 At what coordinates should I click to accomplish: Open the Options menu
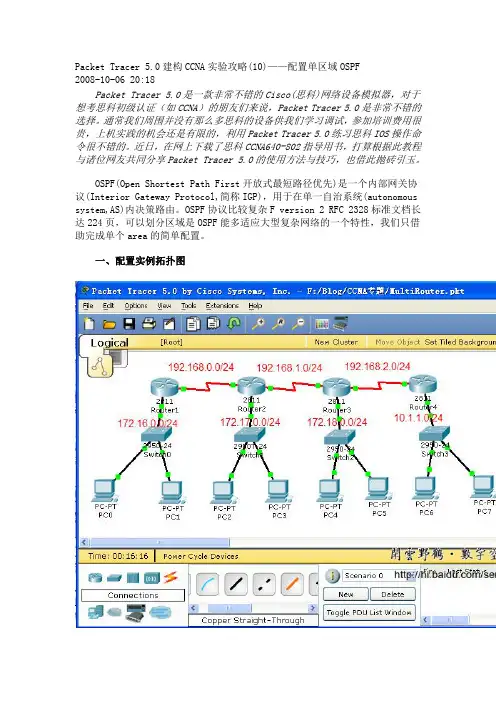136,305
